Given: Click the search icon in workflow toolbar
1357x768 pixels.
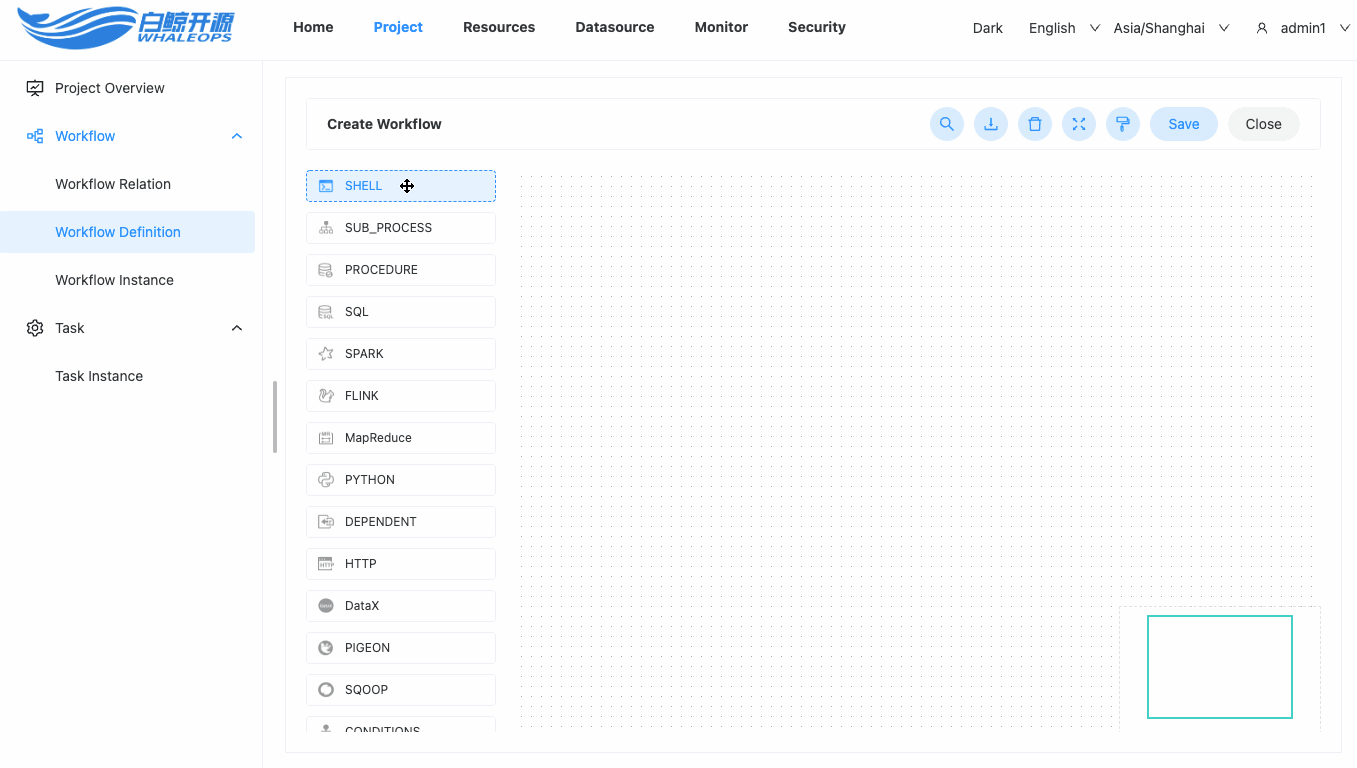Looking at the screenshot, I should pos(946,124).
